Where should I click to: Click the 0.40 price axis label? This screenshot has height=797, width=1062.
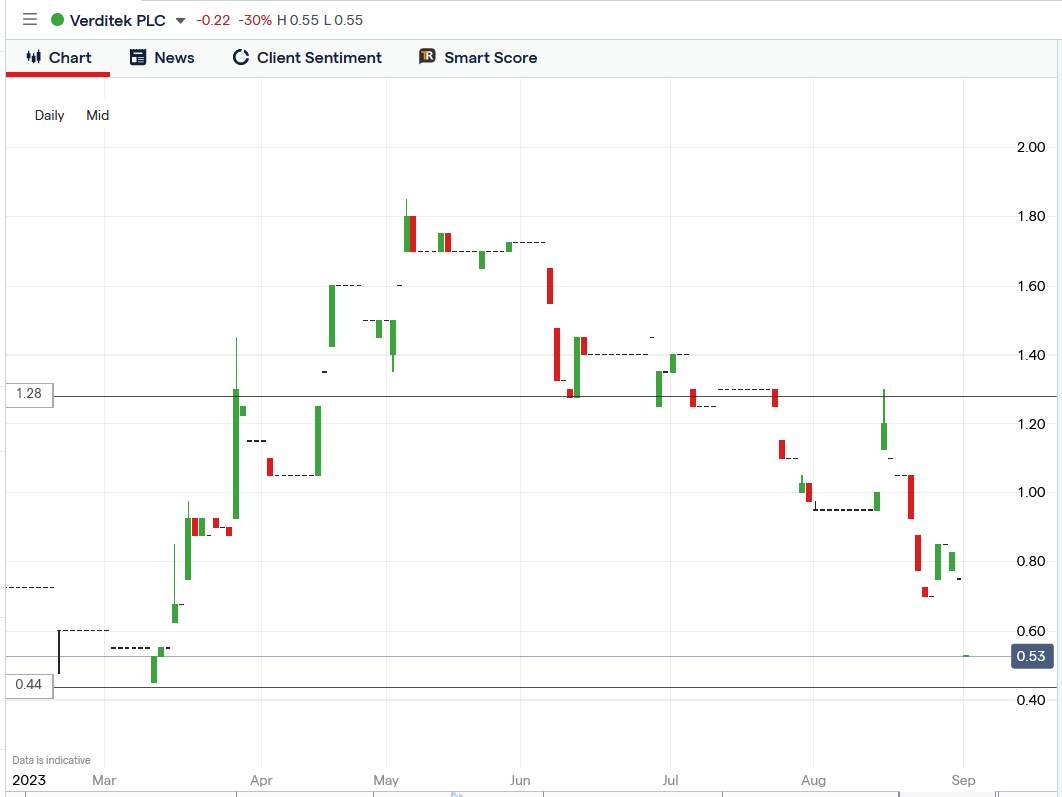tap(1031, 700)
